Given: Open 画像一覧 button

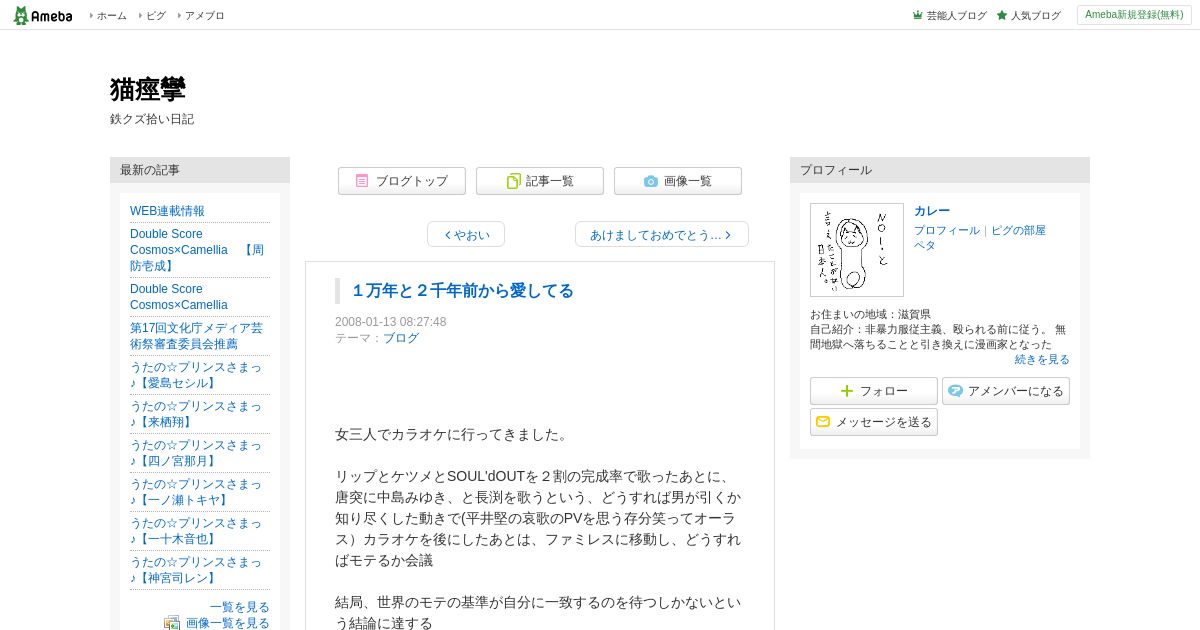Looking at the screenshot, I should [x=678, y=181].
